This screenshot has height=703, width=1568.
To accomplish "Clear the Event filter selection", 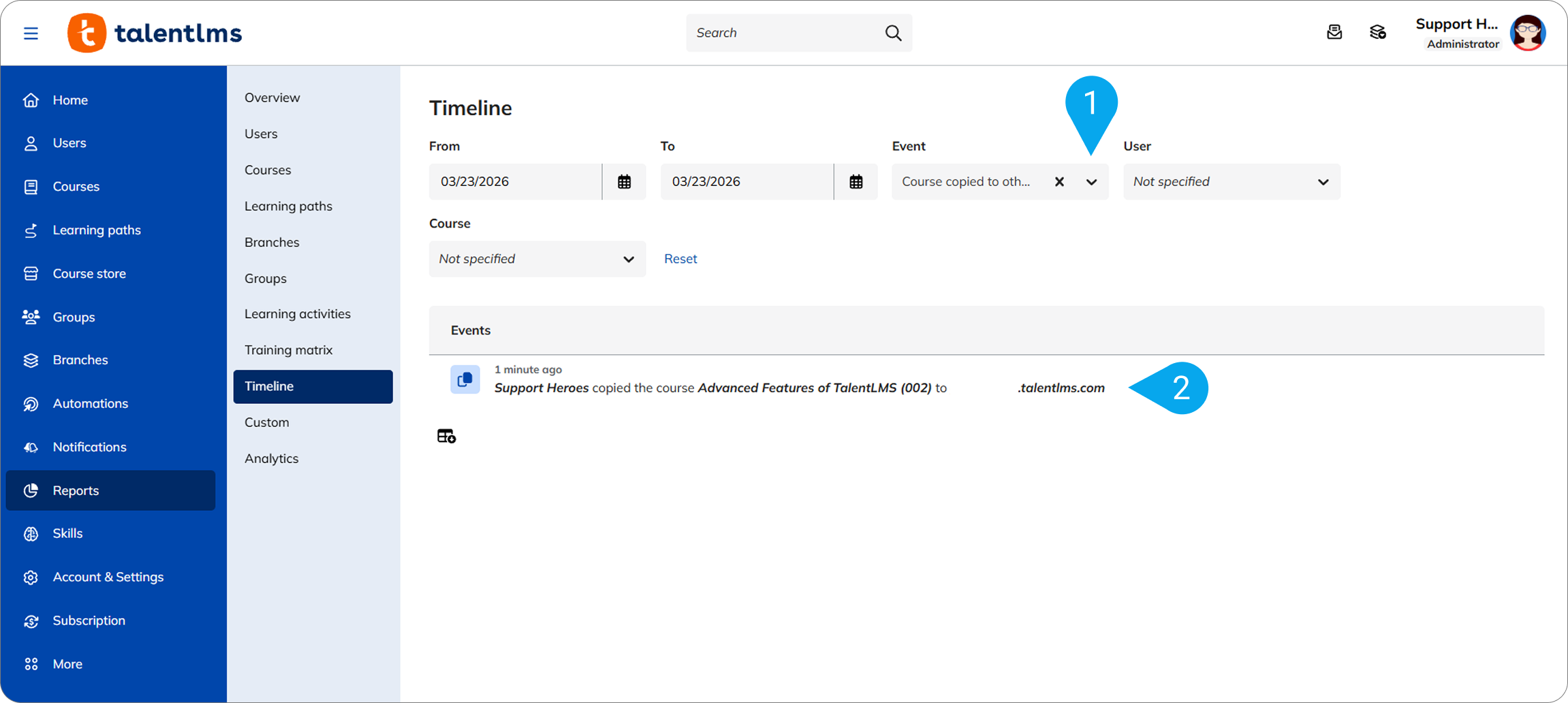I will pyautogui.click(x=1059, y=182).
